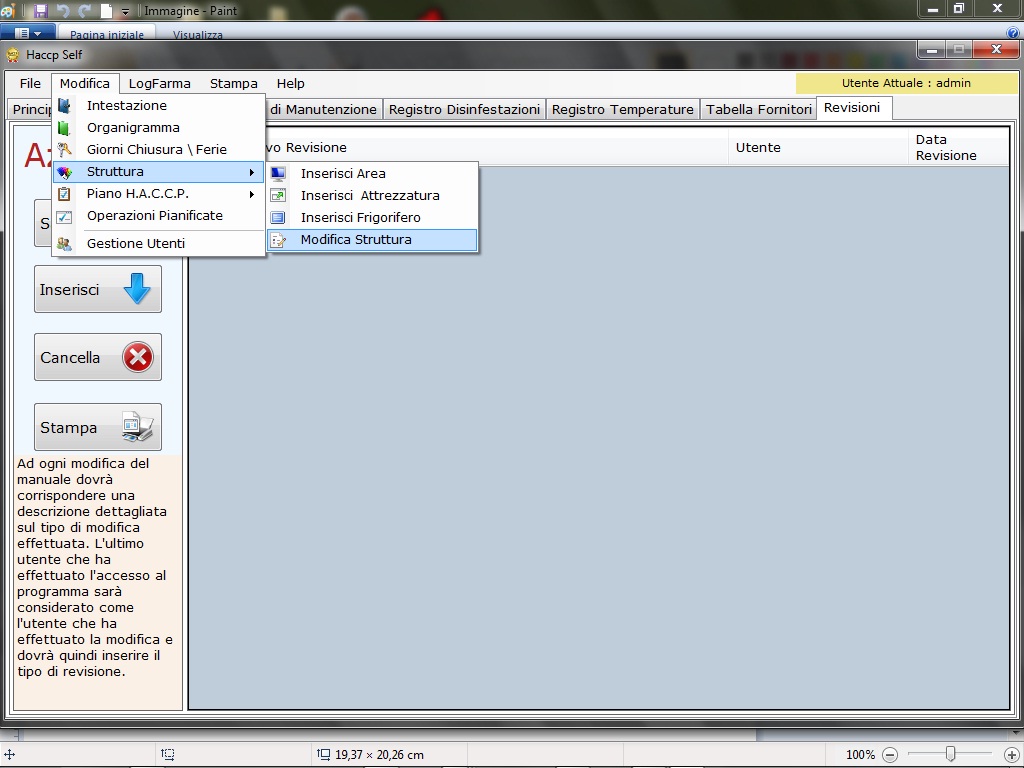Open the Paint application menu dropdown

pyautogui.click(x=27, y=34)
